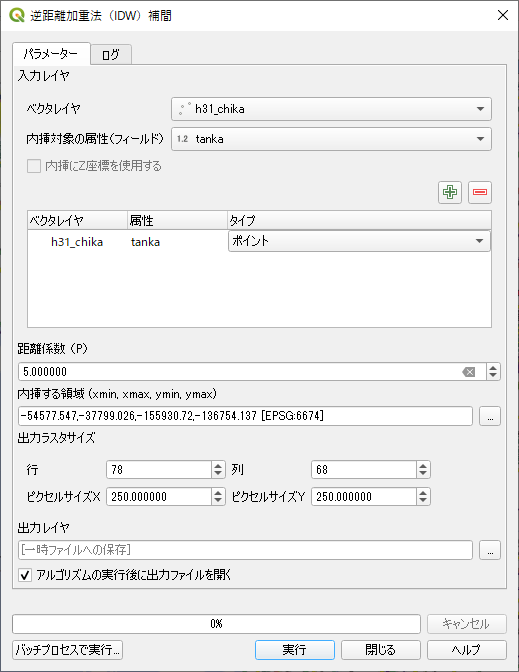This screenshot has width=519, height=672.
Task: Expand interpolation attribute tanka dropdown
Action: tap(331, 139)
